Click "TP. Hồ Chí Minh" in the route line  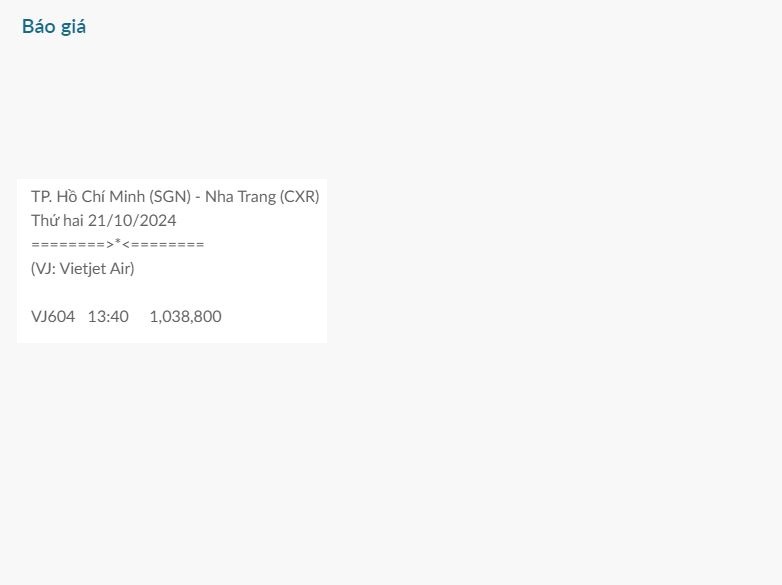[88, 196]
